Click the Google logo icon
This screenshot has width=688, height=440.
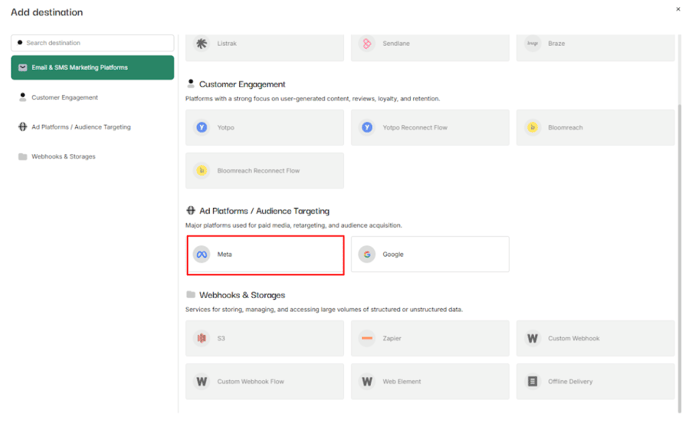point(367,254)
